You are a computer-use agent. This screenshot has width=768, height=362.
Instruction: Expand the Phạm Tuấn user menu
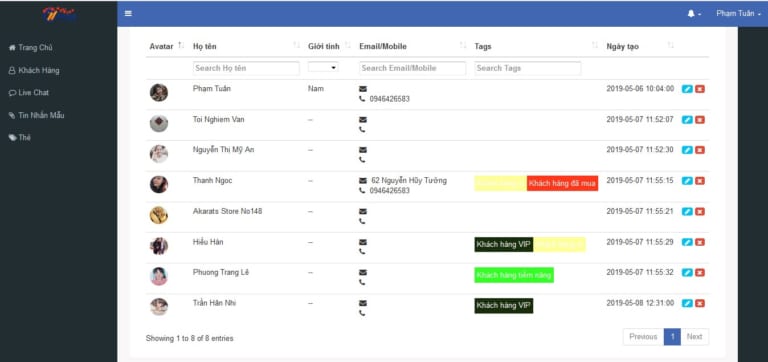pos(738,14)
